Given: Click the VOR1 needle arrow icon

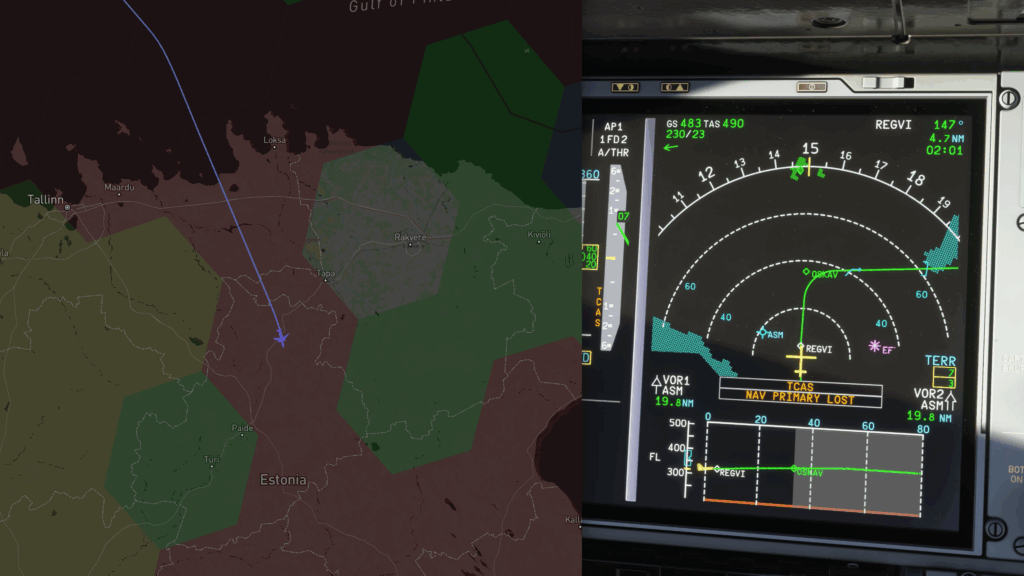Looking at the screenshot, I should pos(656,380).
